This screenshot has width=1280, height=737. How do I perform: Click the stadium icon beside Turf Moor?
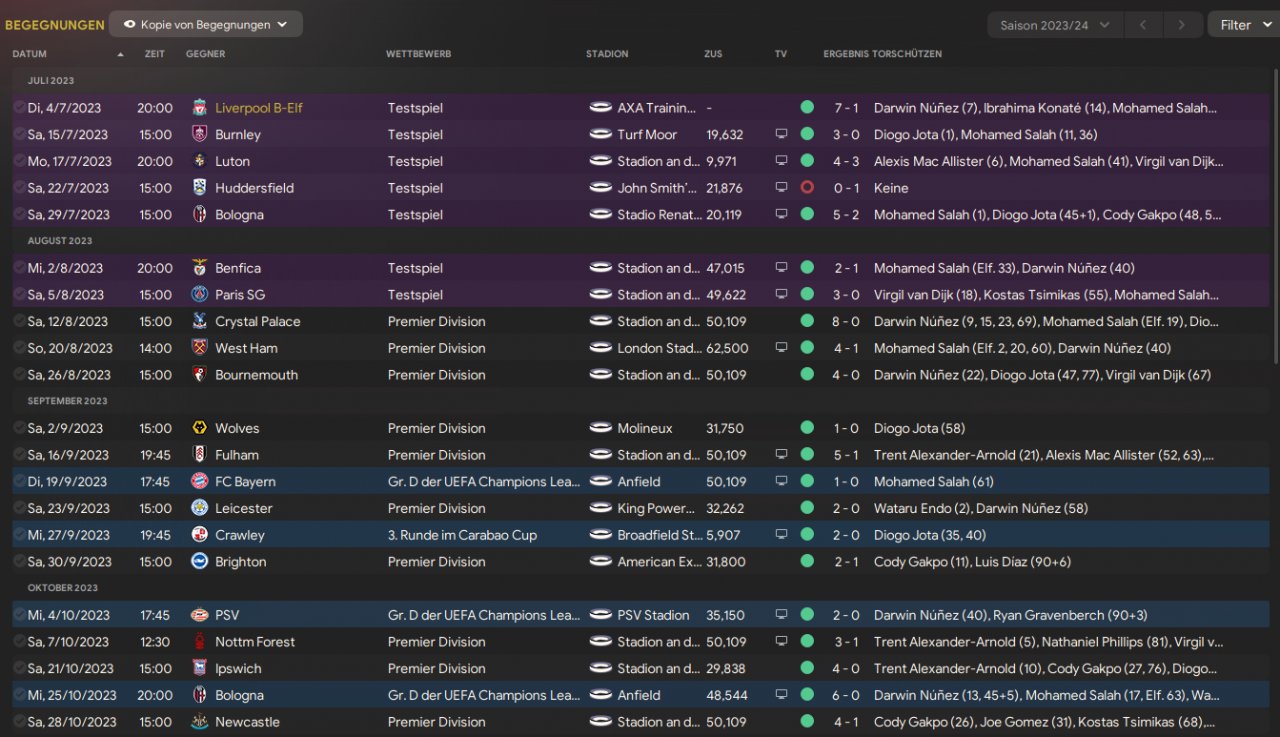(600, 134)
